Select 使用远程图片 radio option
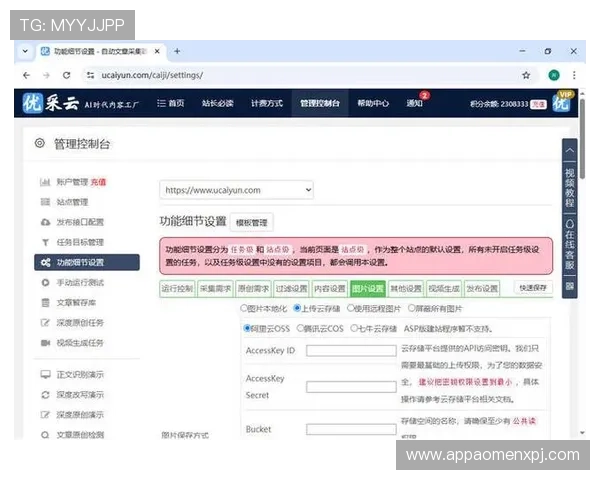600x480 pixels. point(351,308)
